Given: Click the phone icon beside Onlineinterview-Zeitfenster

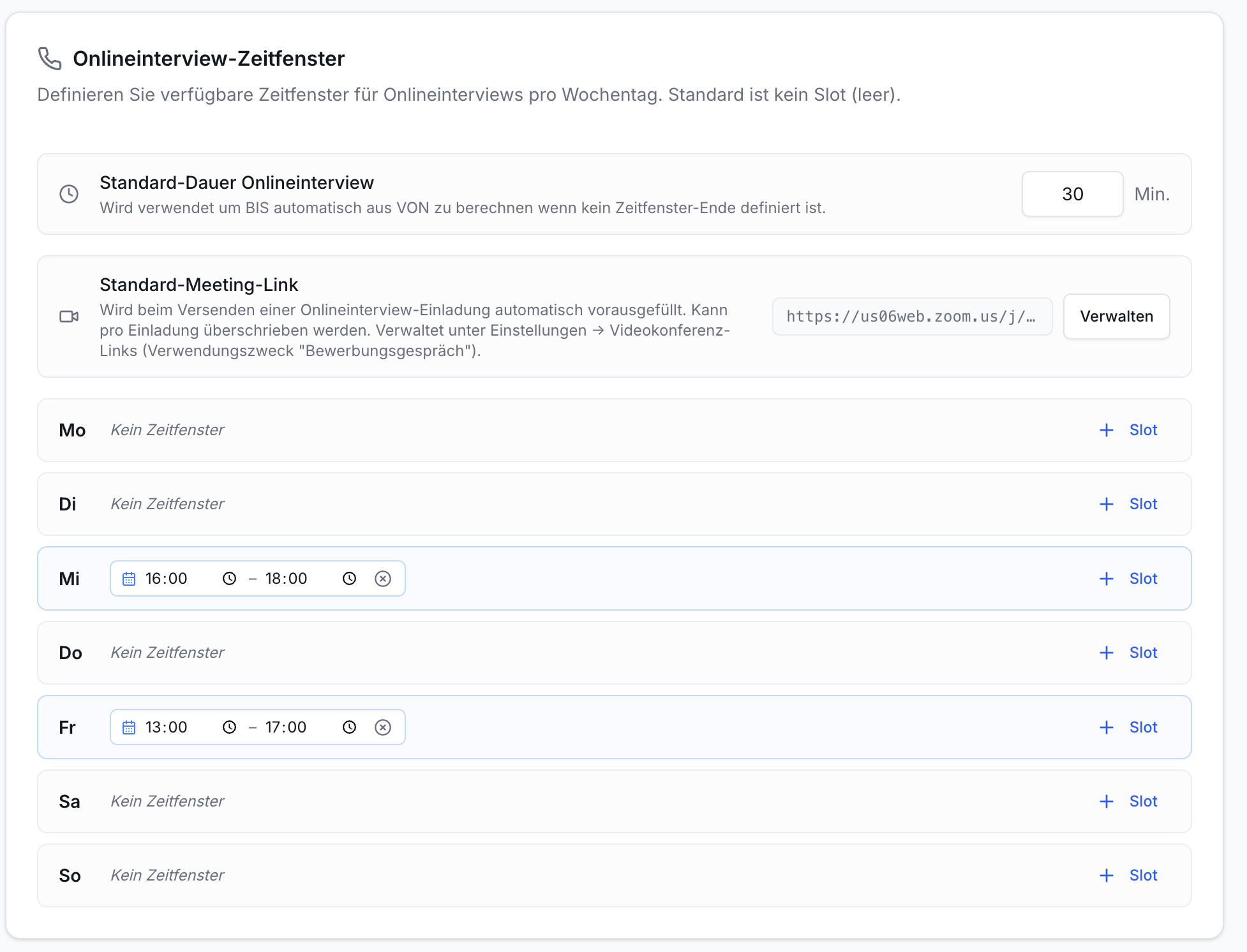Looking at the screenshot, I should click(50, 59).
